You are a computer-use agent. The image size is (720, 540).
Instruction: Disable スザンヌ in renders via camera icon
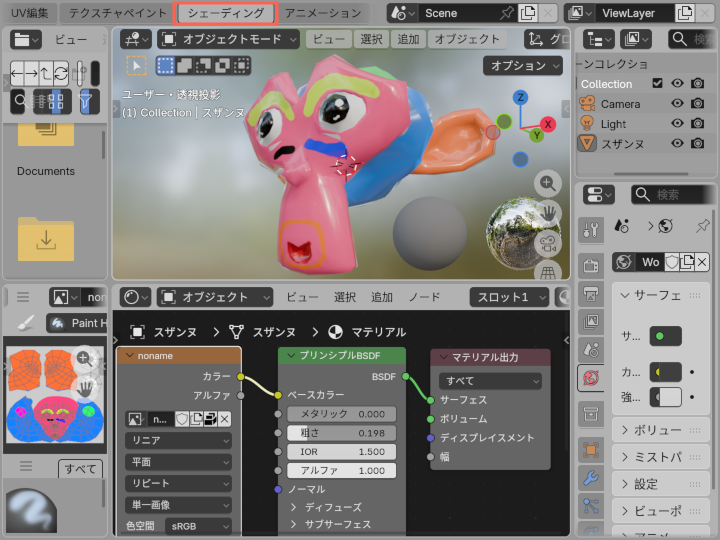[698, 143]
